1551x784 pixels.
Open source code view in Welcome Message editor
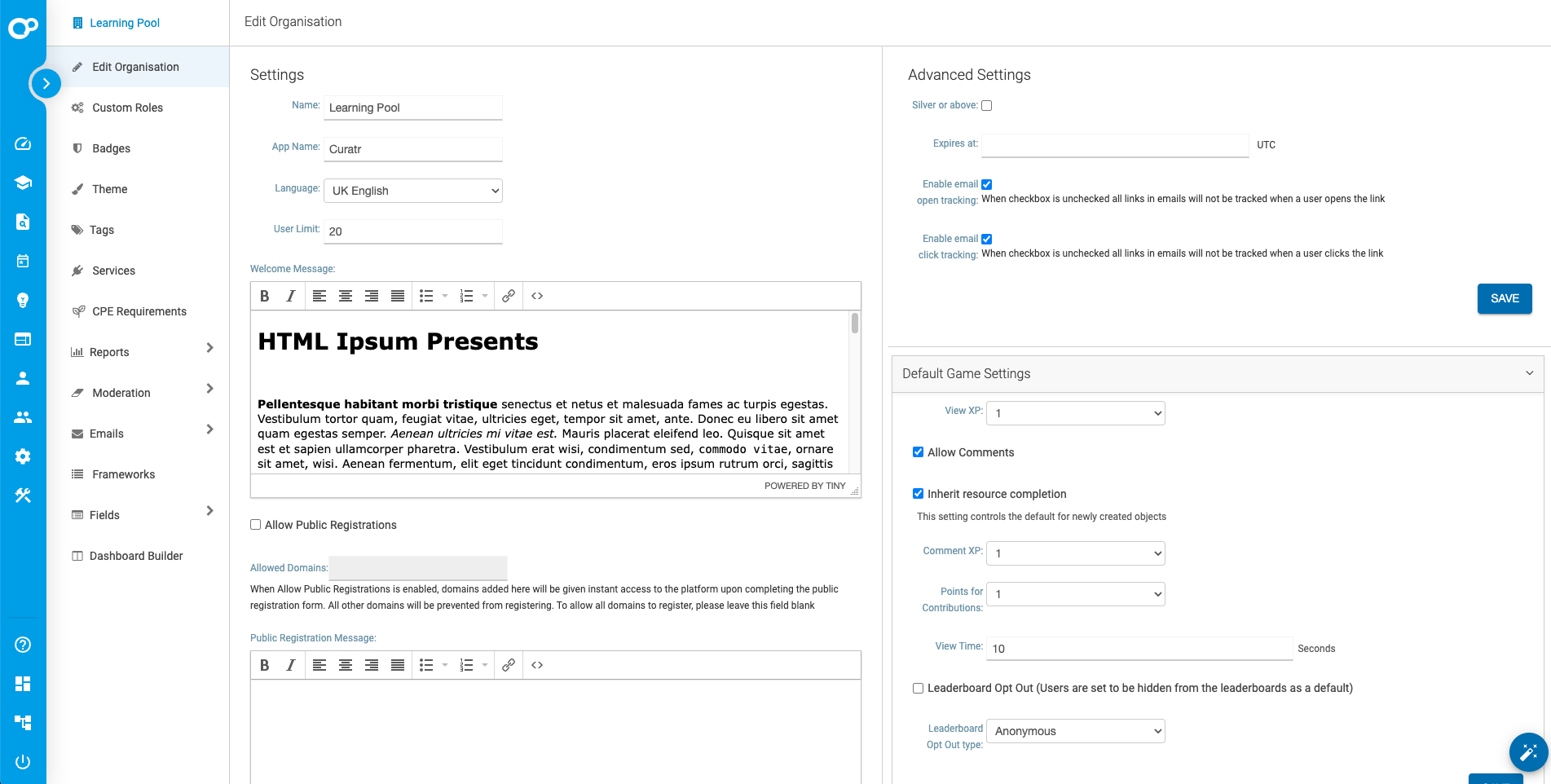click(537, 297)
